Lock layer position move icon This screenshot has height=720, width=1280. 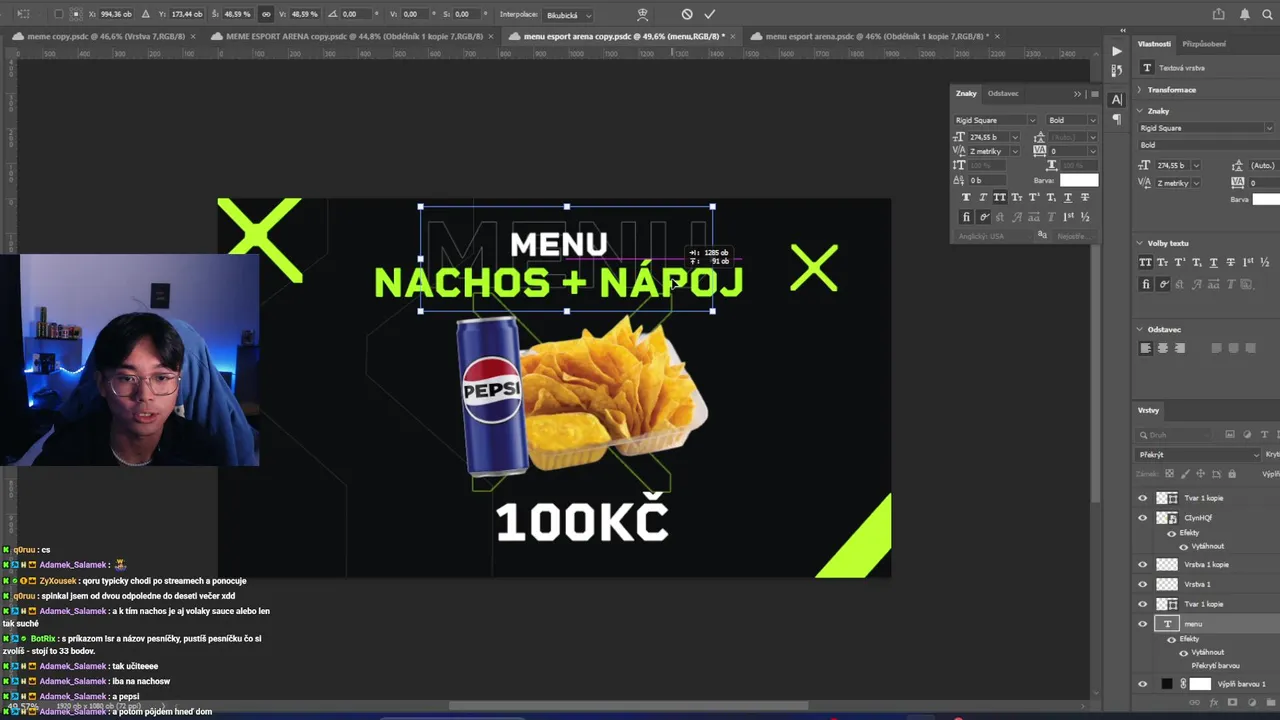(x=1201, y=474)
